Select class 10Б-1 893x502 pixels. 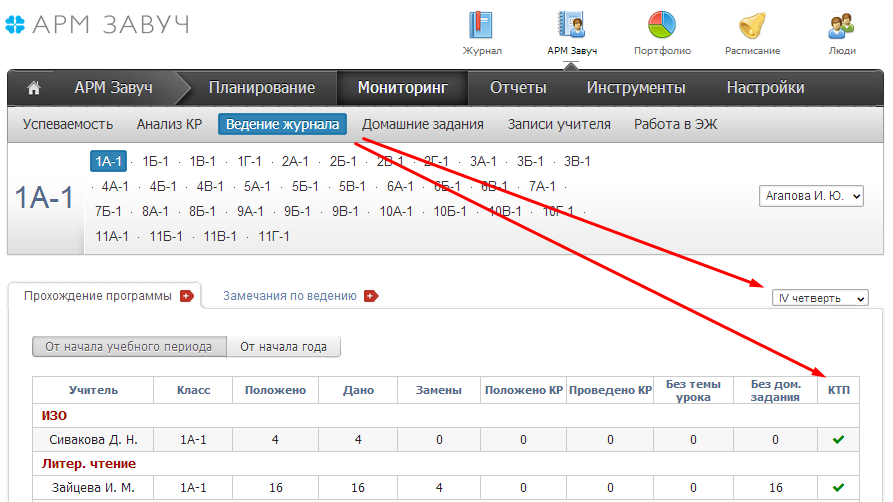pos(450,211)
